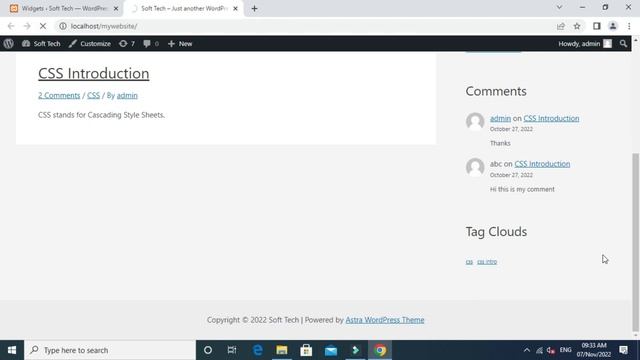The height and width of the screenshot is (360, 640).
Task: Open Microsoft Store from taskbar
Action: point(306,350)
